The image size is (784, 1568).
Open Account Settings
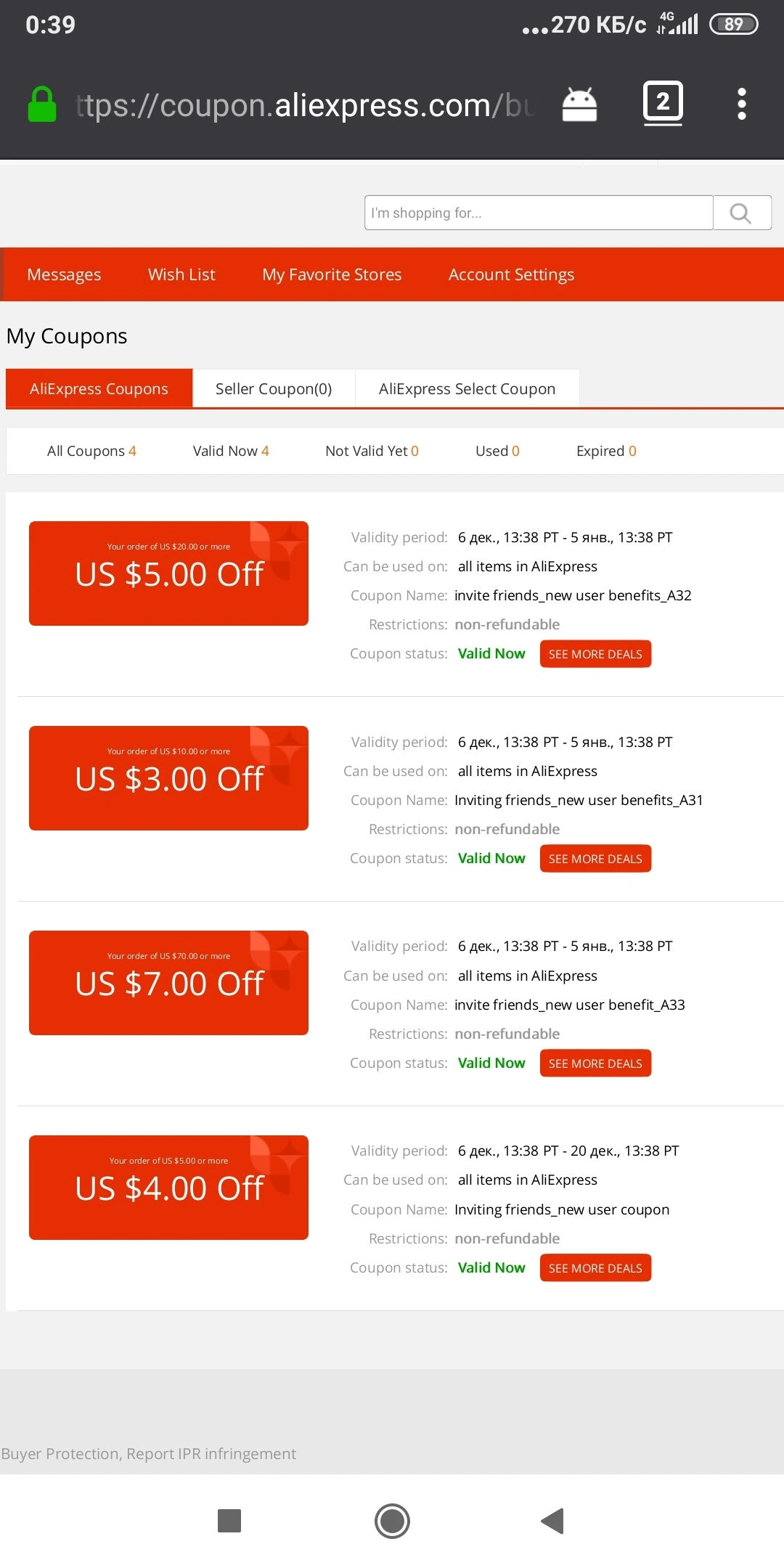(x=511, y=274)
